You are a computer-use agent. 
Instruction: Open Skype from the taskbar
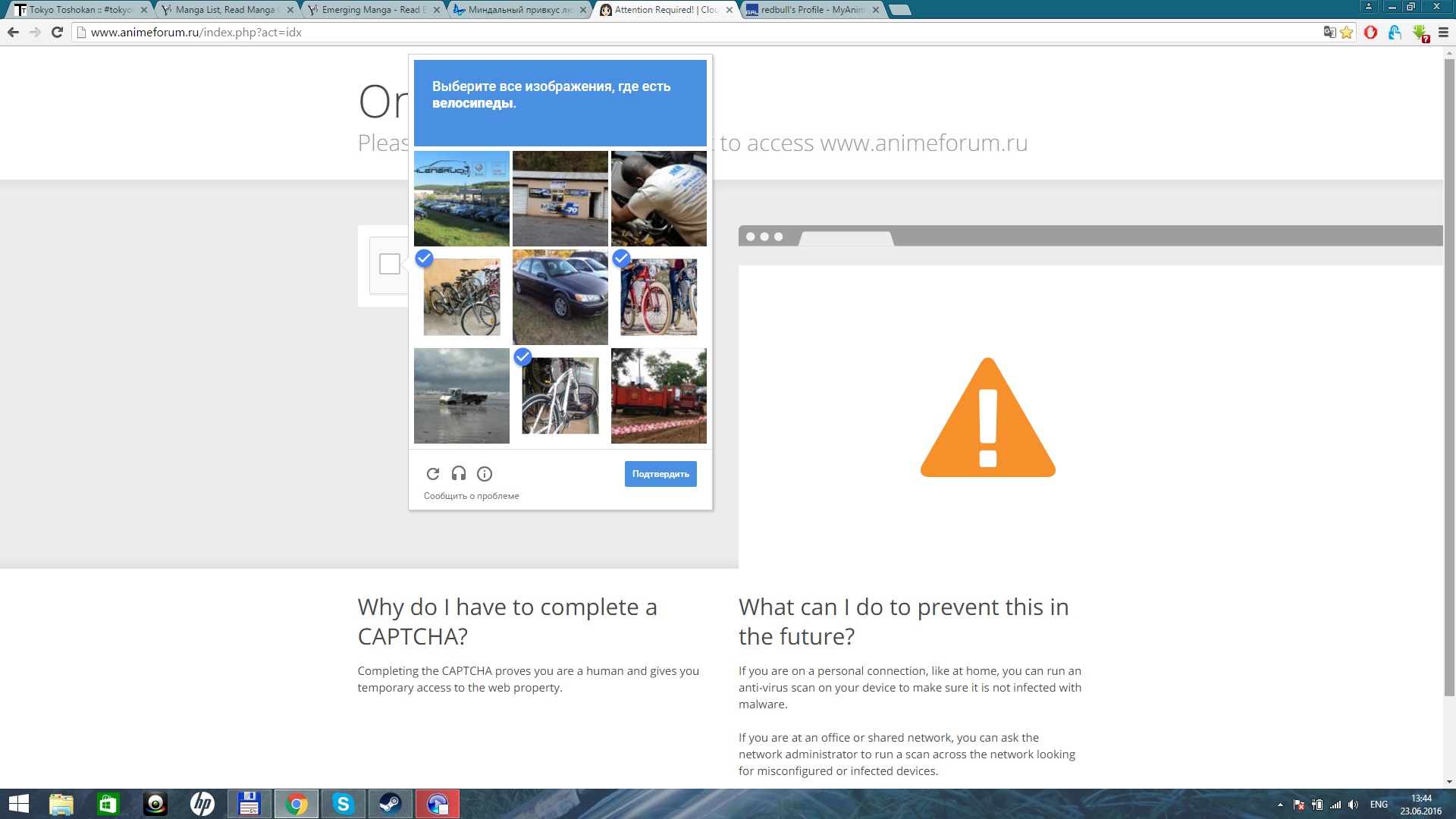click(344, 804)
